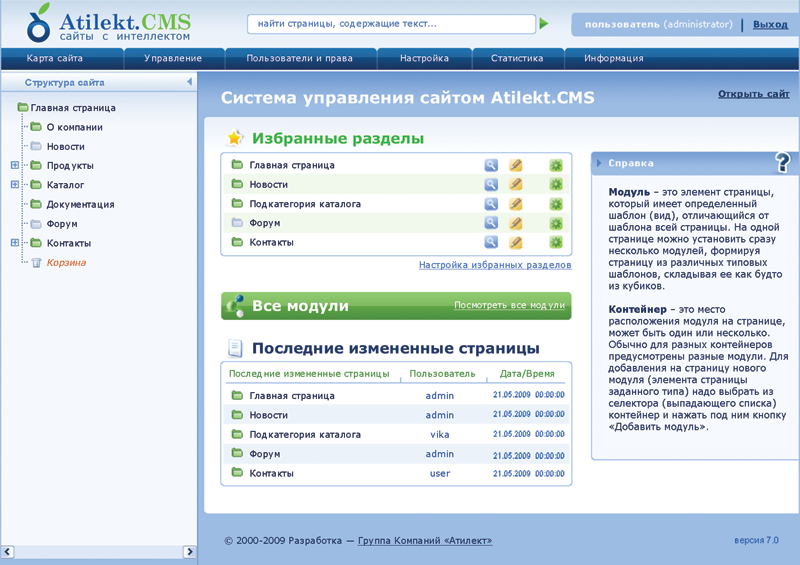This screenshot has width=800, height=565.
Task: Click the question mark help icon
Action: click(x=783, y=163)
